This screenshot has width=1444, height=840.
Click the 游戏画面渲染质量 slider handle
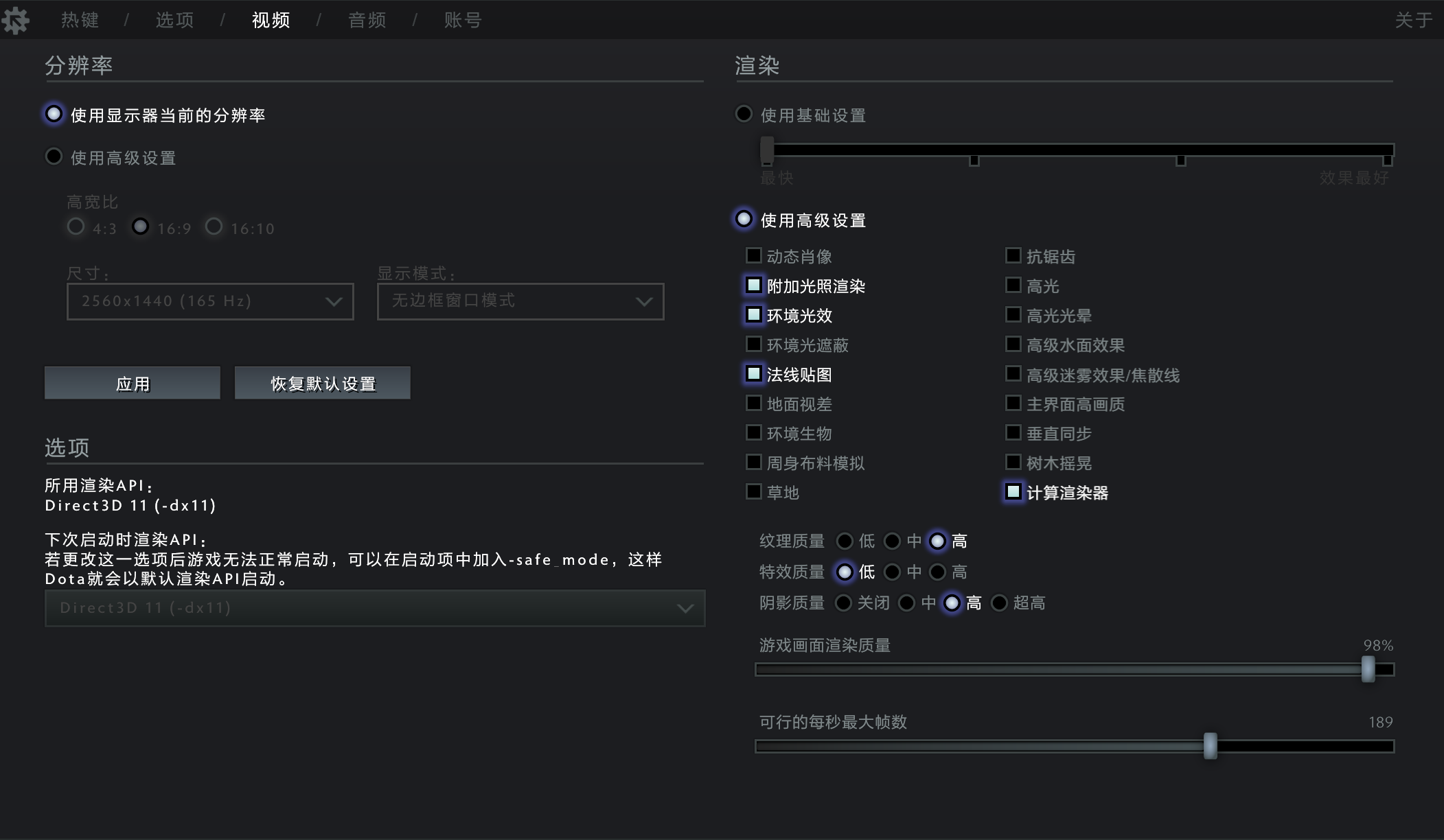pyautogui.click(x=1368, y=669)
